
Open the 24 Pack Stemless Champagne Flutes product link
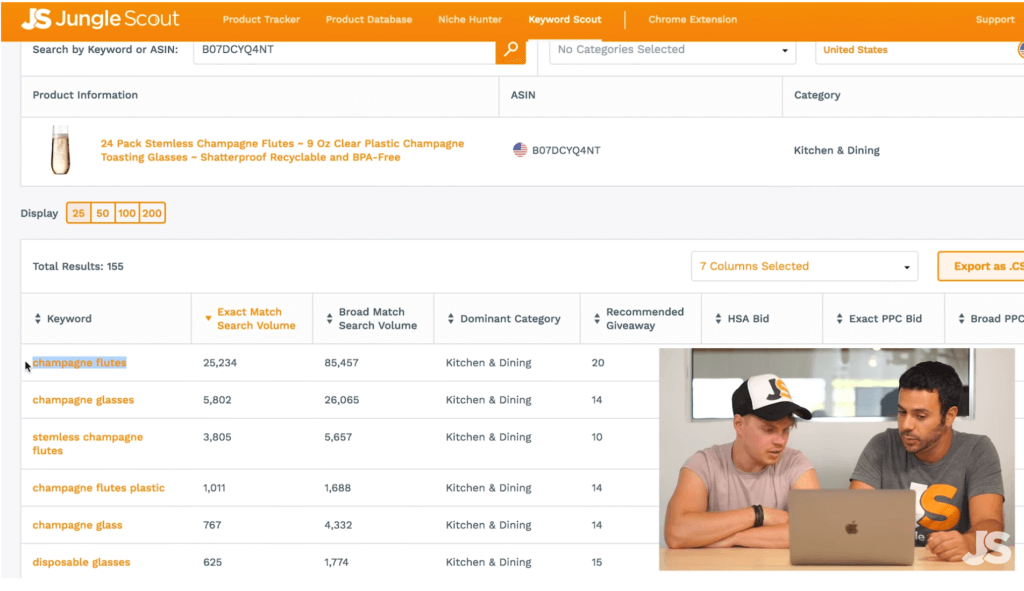tap(282, 150)
